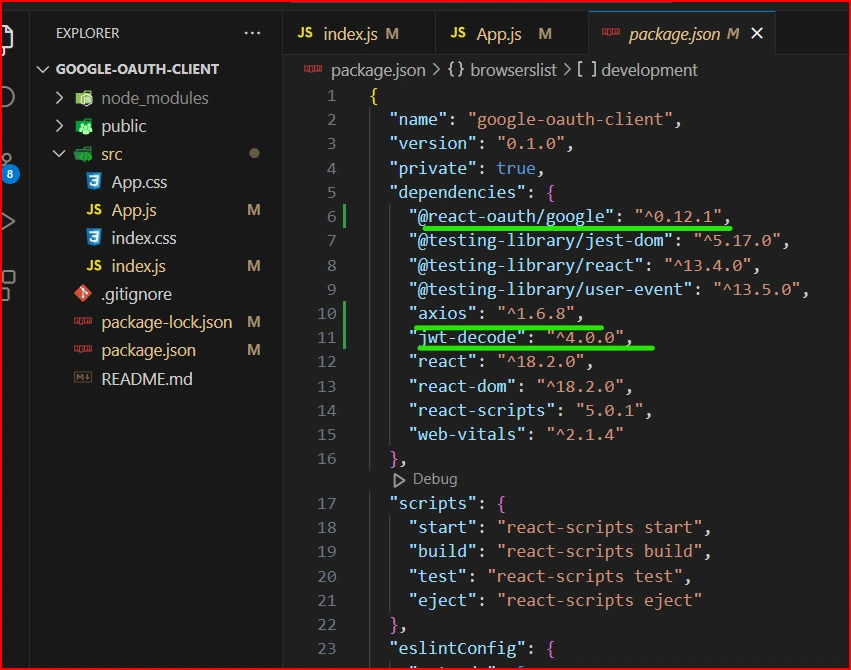The width and height of the screenshot is (851, 670).
Task: Click the npm icon beside package.json in tree
Action: [82, 349]
